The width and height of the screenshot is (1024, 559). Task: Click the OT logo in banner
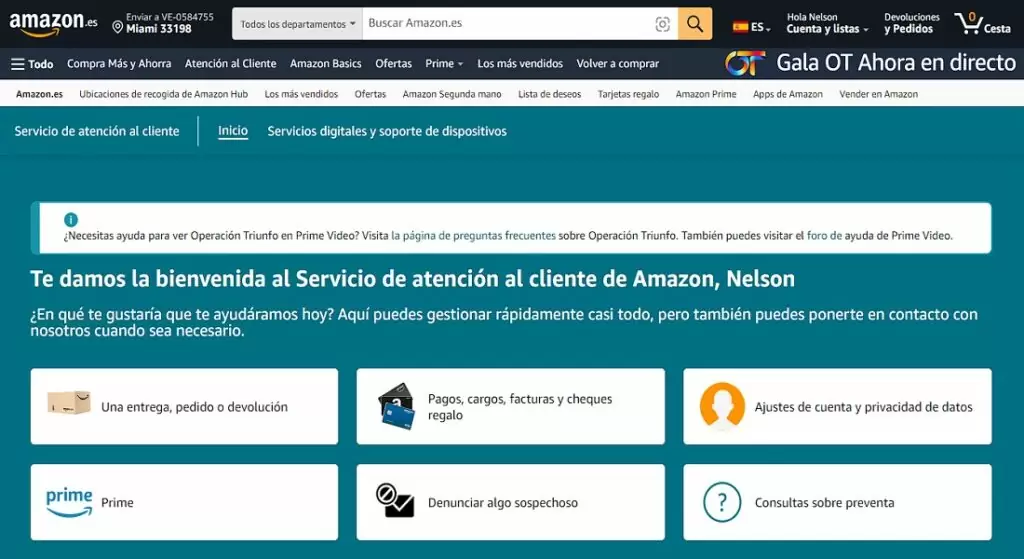[745, 63]
